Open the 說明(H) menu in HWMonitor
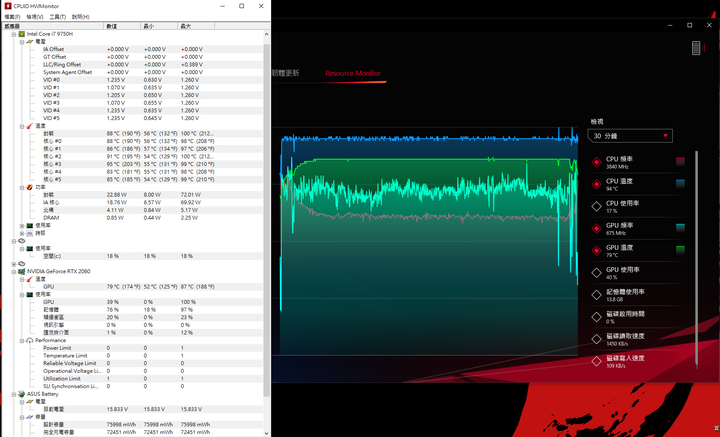The image size is (720, 437). [x=80, y=17]
